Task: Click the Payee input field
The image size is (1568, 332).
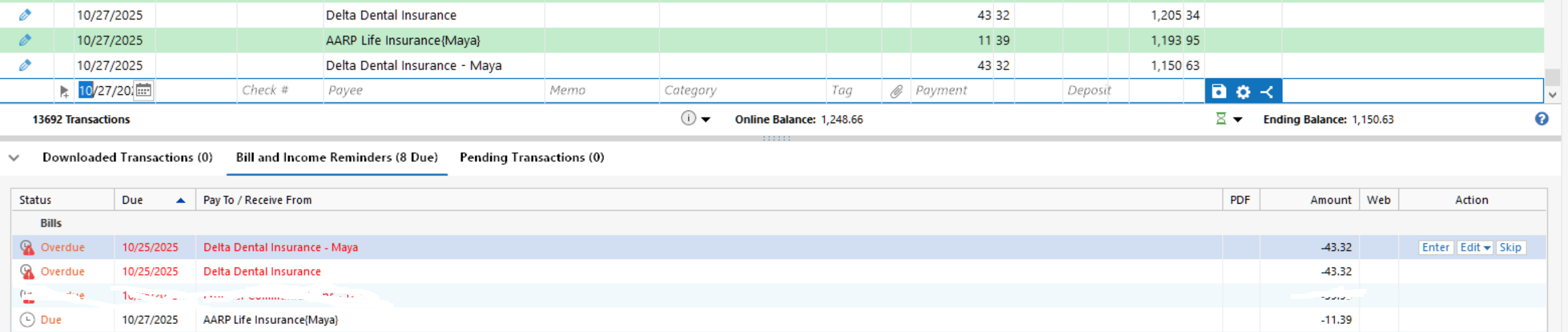Action: pos(433,90)
